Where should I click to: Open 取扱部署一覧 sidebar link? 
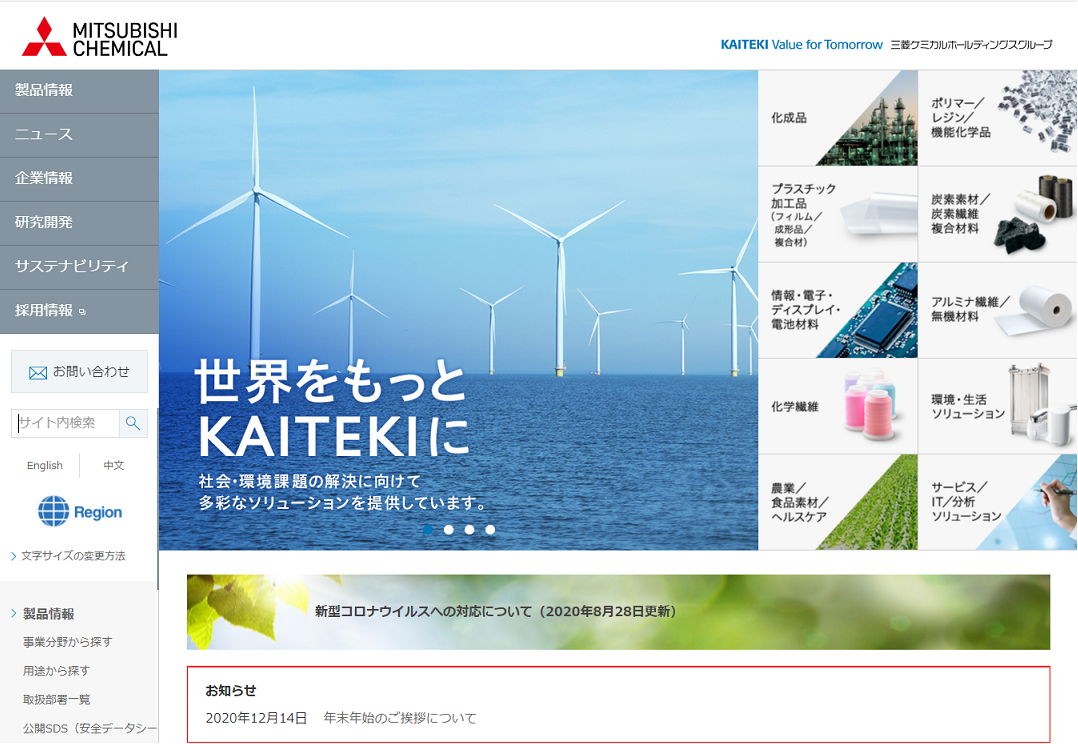[56, 699]
